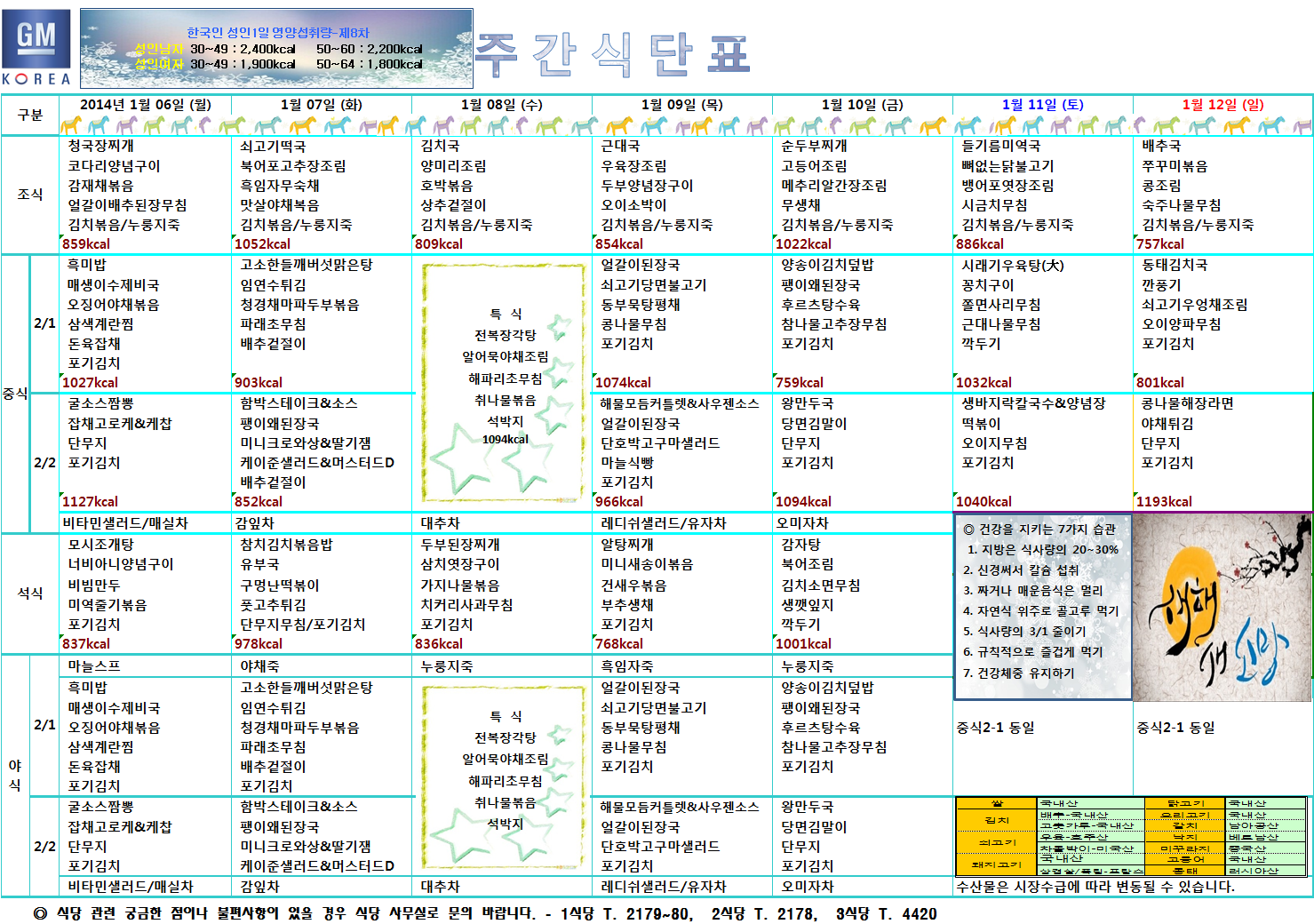Click the 1127kcal value
This screenshot has height=924, width=1314.
tap(90, 502)
